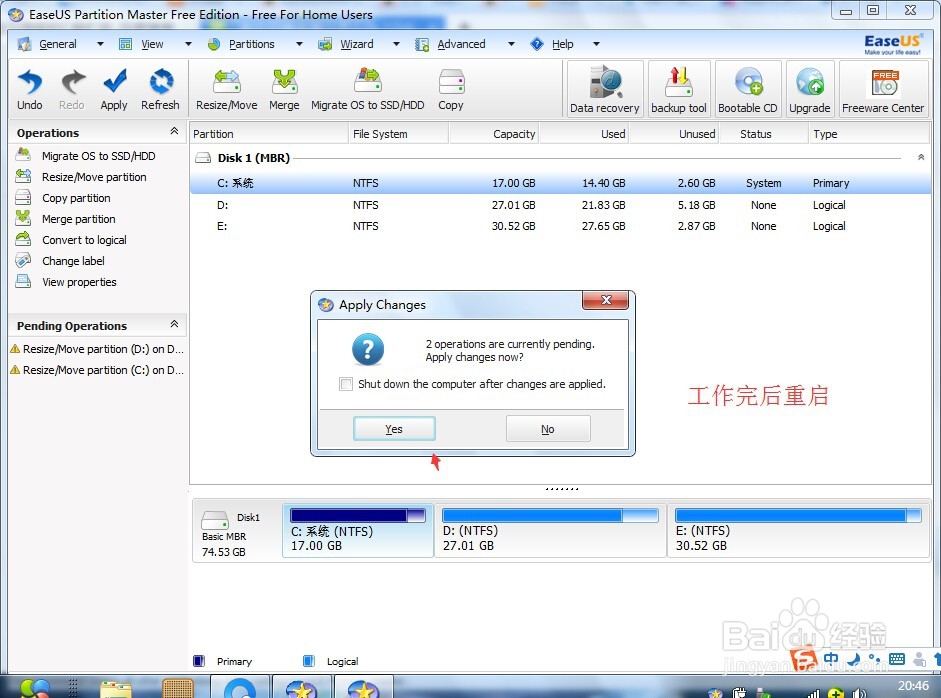
Task: Open the Partitions menu
Action: (x=251, y=44)
